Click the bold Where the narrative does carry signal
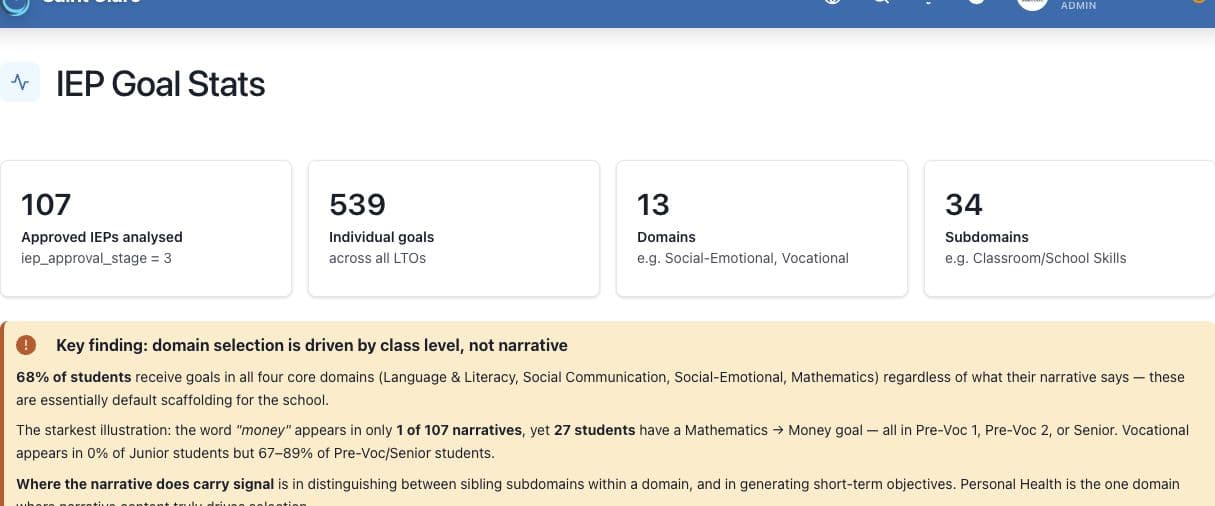The image size is (1215, 506). [x=145, y=484]
